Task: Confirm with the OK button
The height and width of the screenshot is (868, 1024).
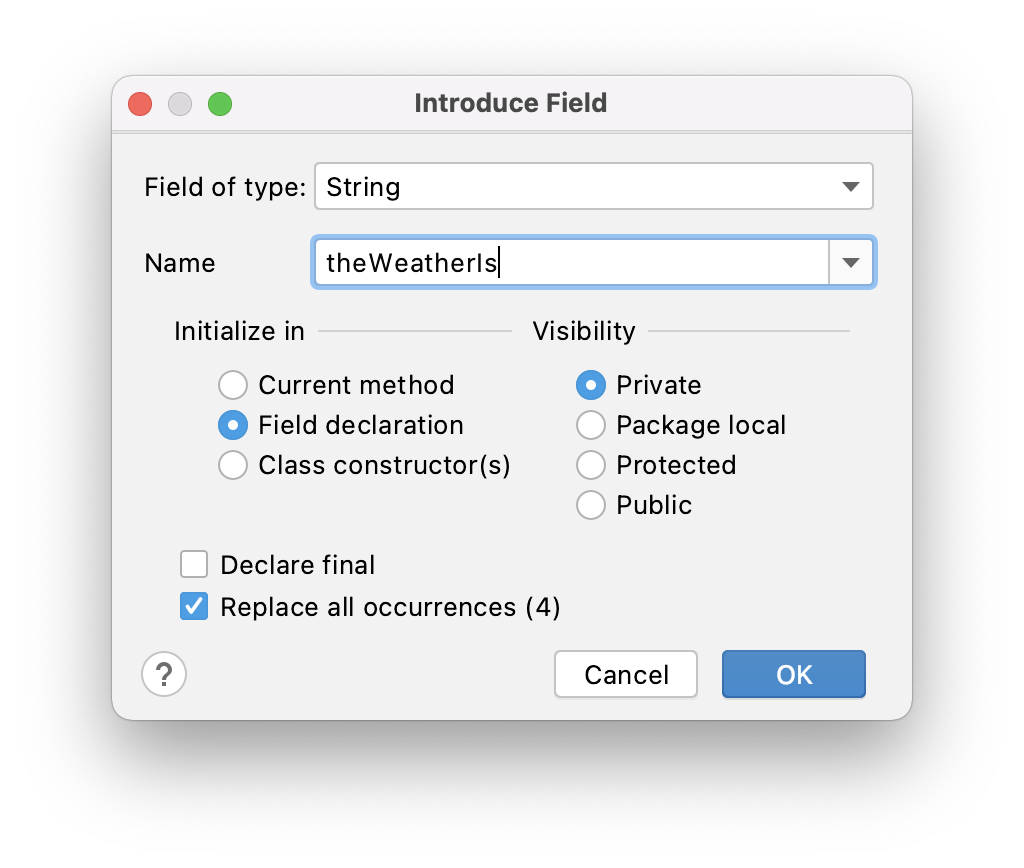Action: (x=794, y=675)
